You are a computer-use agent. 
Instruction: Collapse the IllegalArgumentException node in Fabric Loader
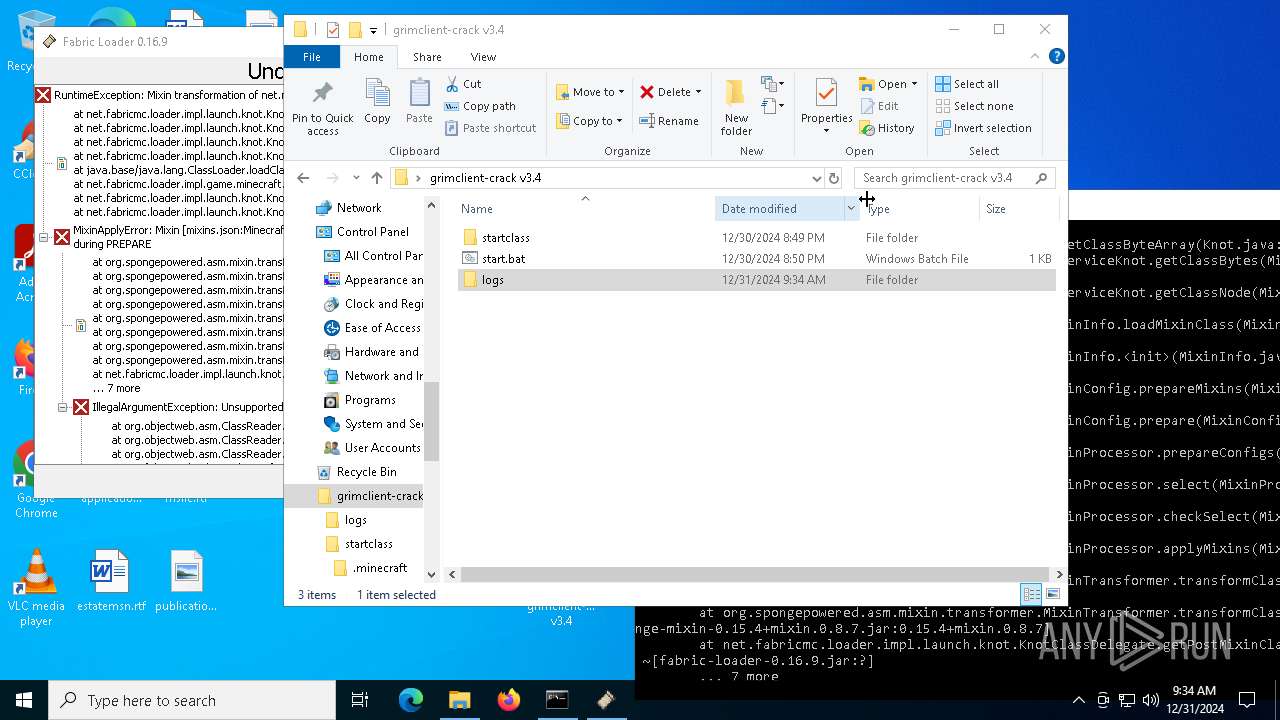[63, 407]
